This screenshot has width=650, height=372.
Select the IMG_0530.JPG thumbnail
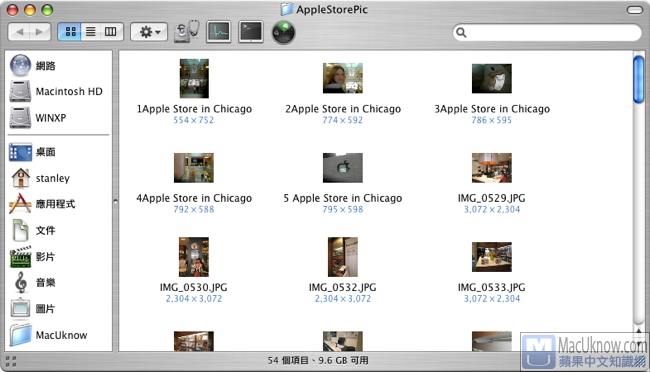click(194, 257)
